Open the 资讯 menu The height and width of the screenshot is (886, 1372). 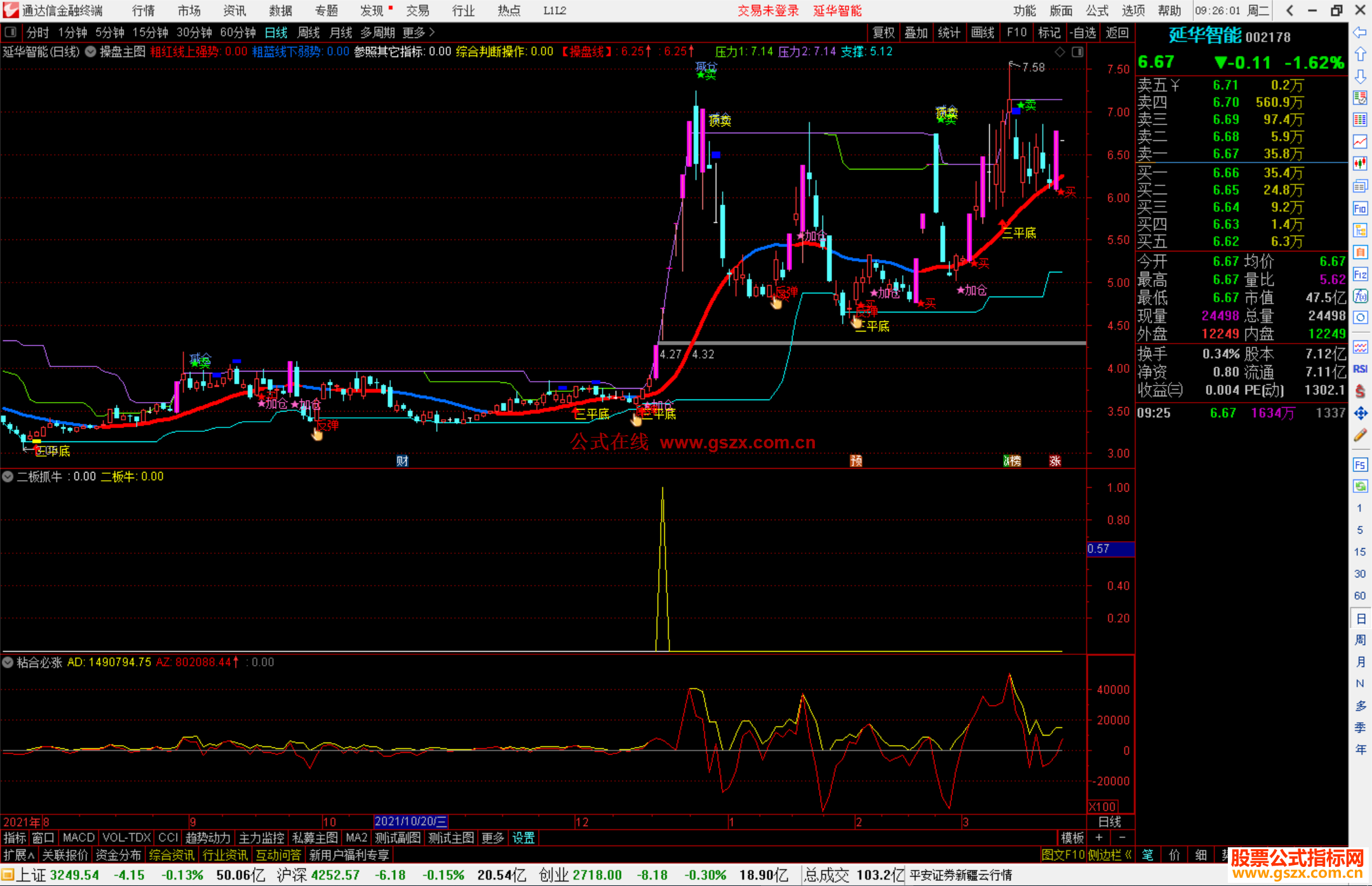[x=235, y=11]
